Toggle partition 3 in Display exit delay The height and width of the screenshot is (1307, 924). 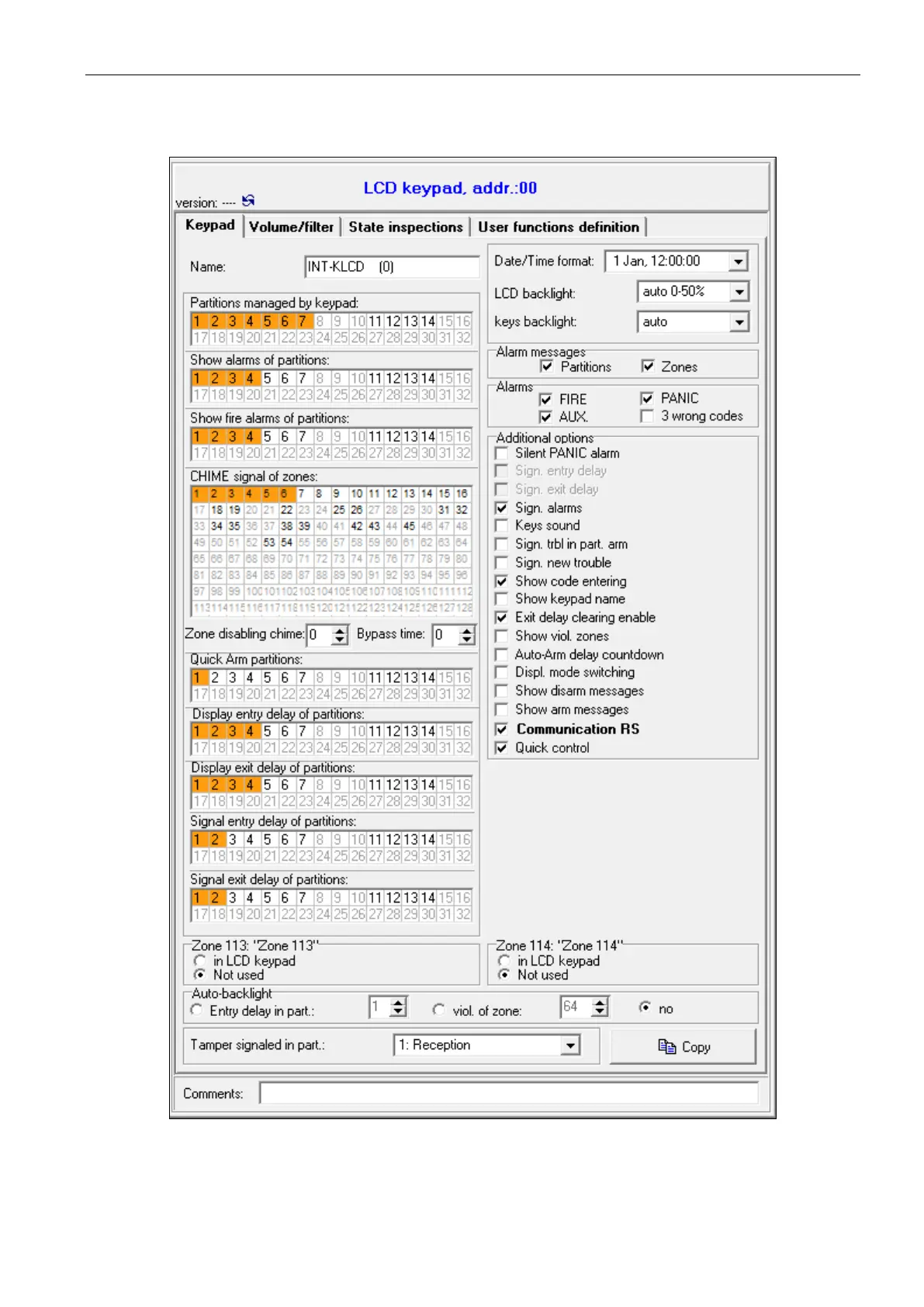[x=232, y=785]
